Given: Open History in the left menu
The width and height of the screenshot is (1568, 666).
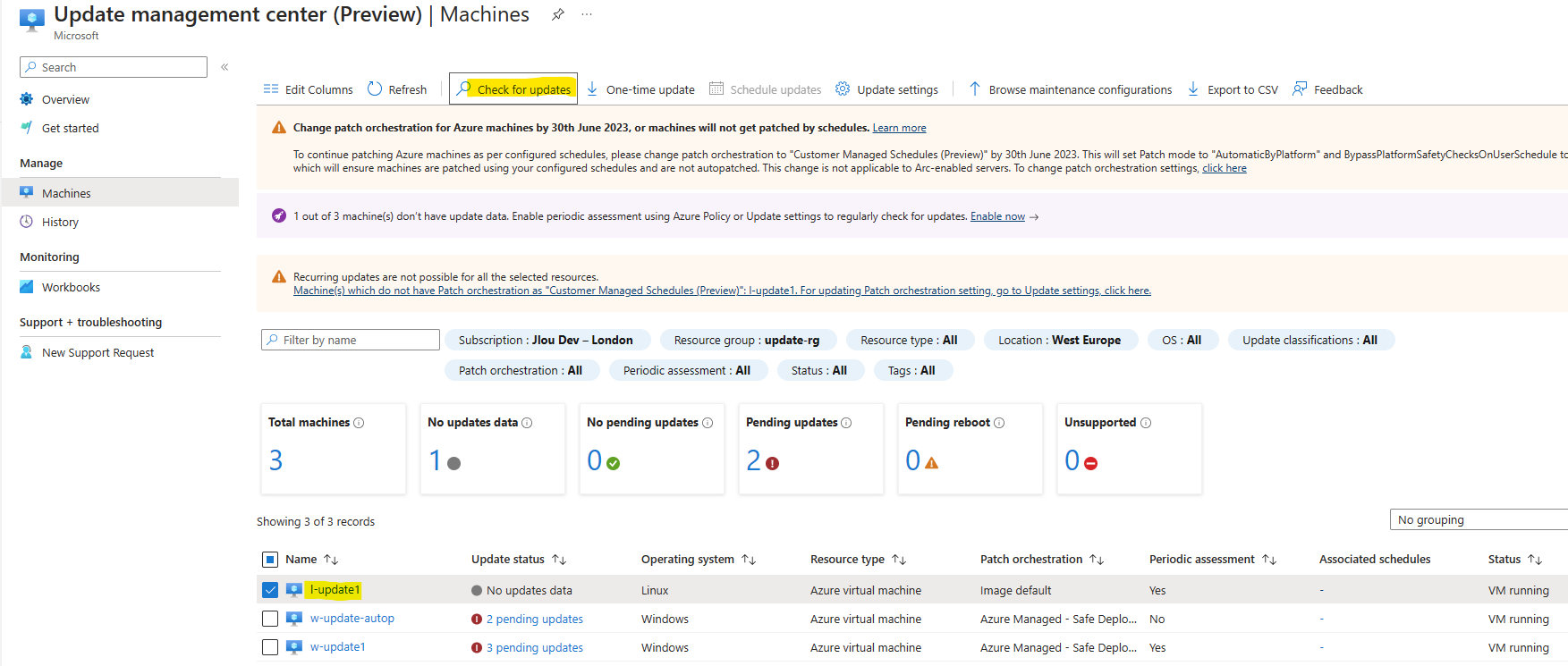Looking at the screenshot, I should click(60, 222).
